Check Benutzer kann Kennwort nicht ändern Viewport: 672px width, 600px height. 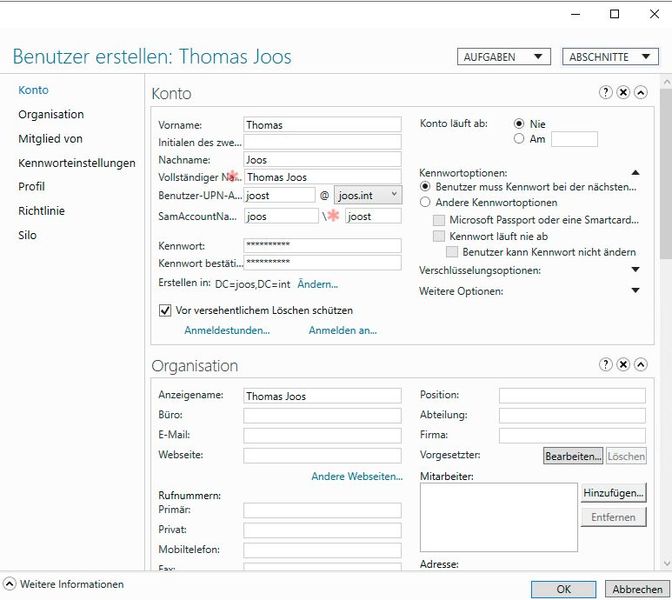coord(452,252)
